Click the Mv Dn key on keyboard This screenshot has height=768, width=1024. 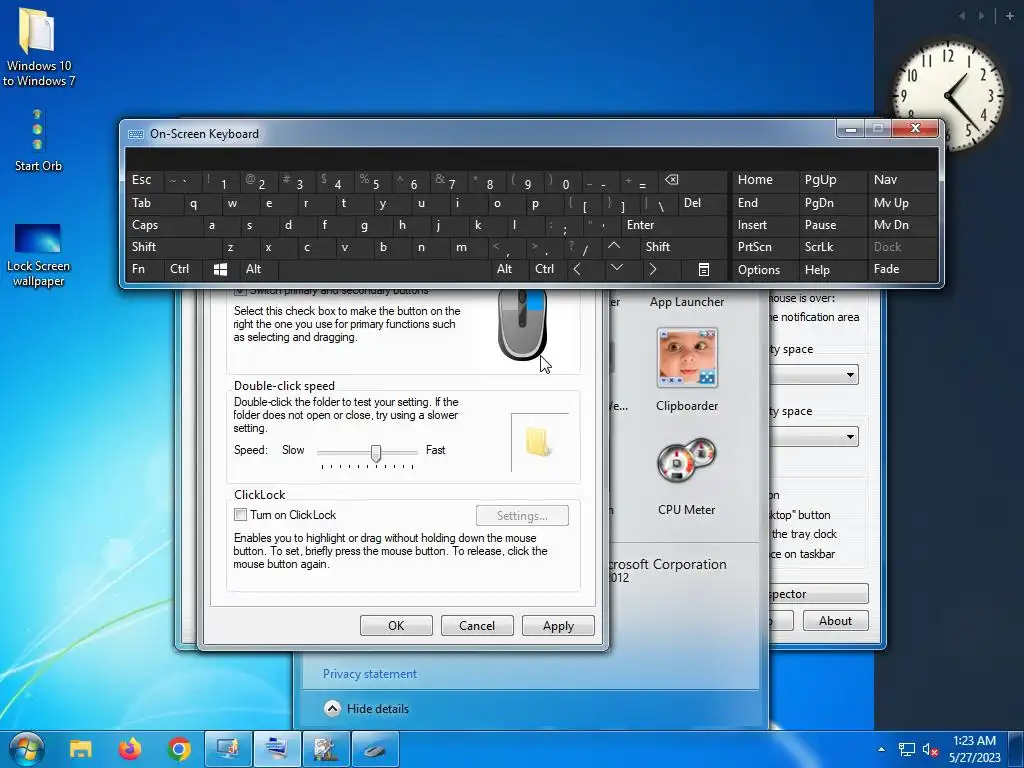click(x=903, y=225)
